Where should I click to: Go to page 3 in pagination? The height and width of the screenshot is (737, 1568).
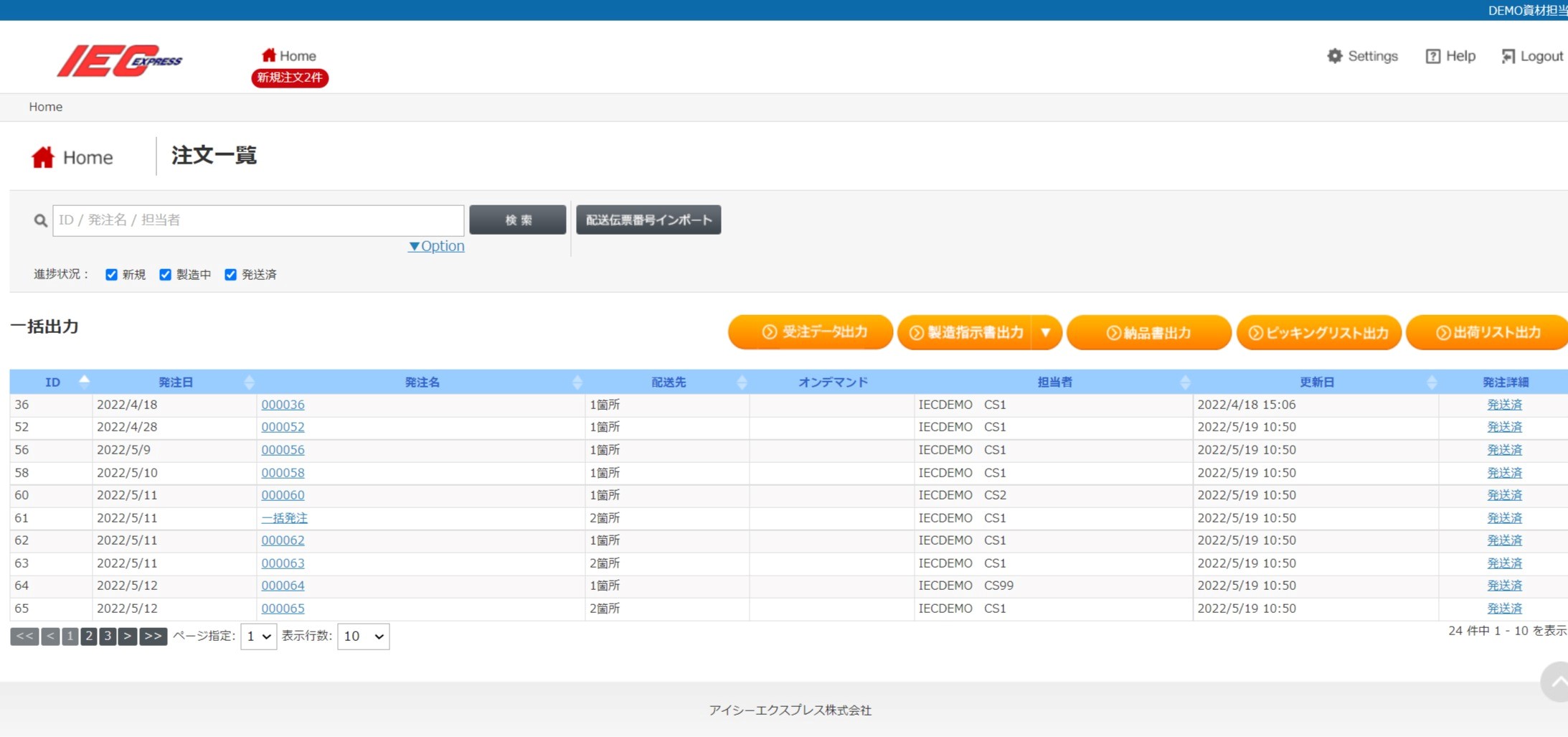pyautogui.click(x=108, y=636)
